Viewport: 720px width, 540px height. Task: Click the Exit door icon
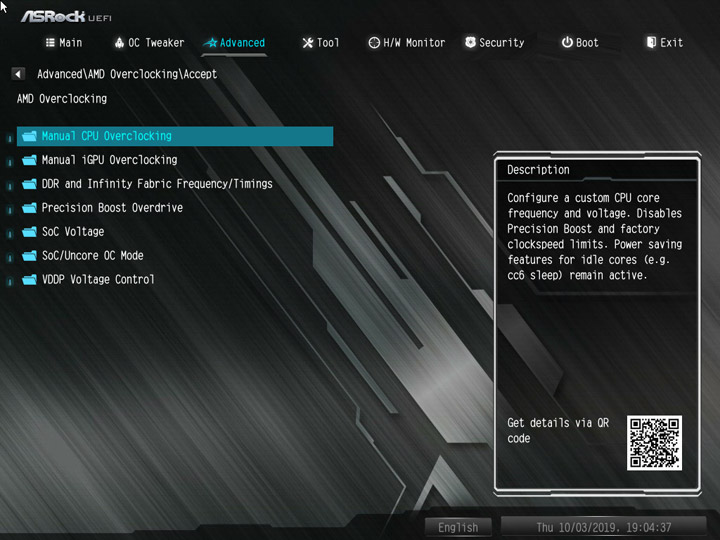[651, 42]
